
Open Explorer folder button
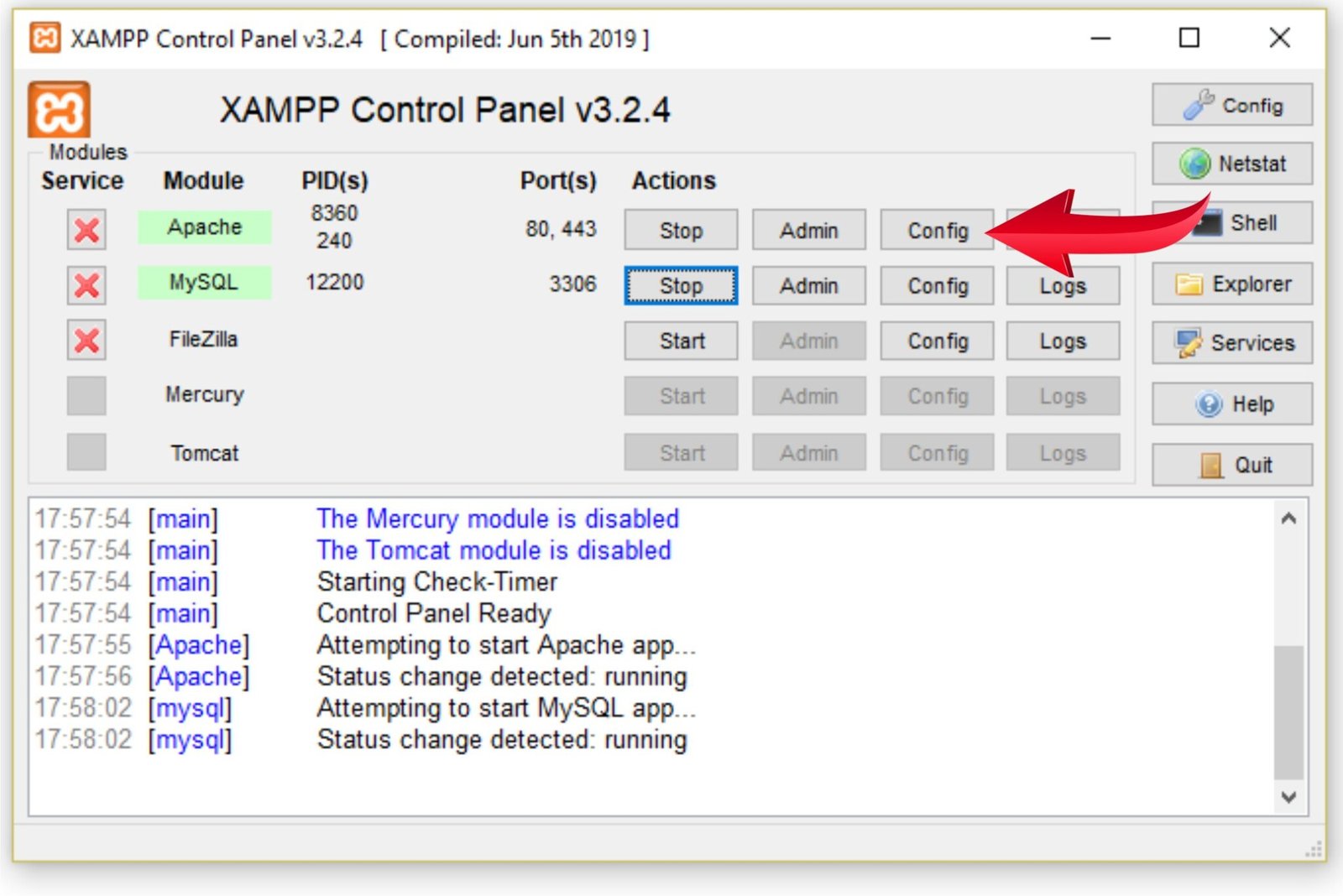coord(1231,284)
